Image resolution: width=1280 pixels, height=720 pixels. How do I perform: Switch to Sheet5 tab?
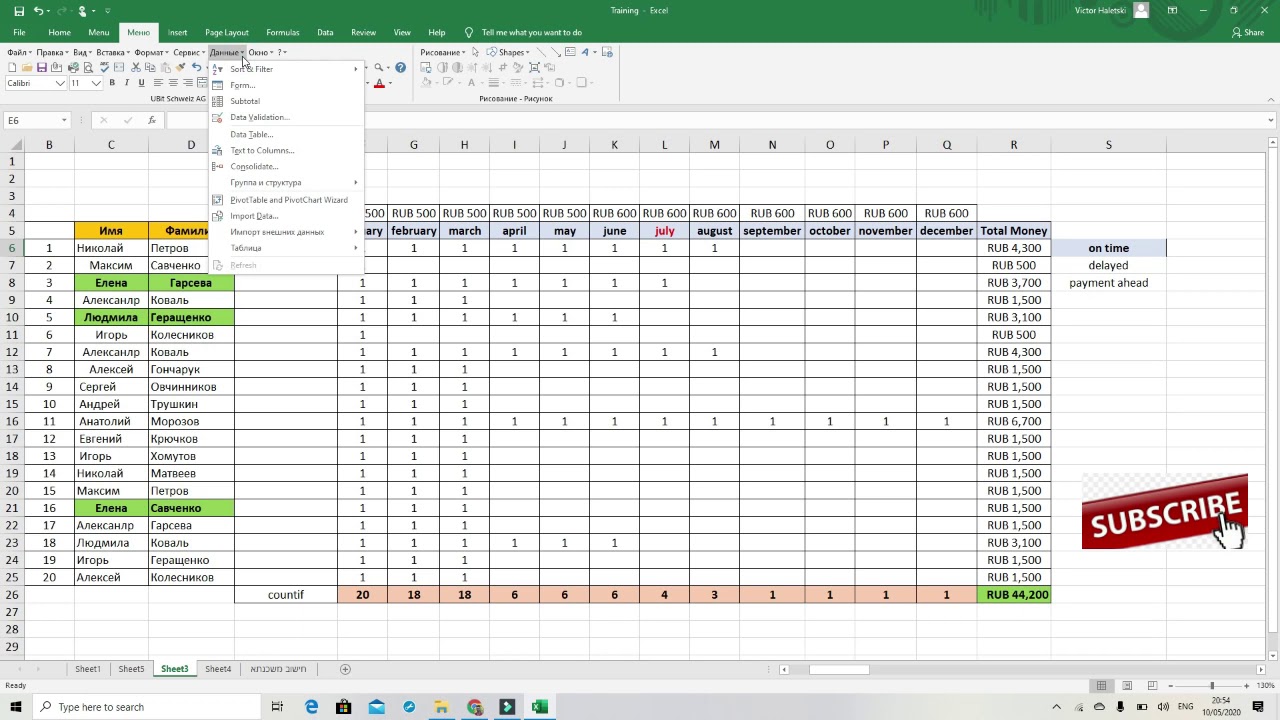(131, 669)
